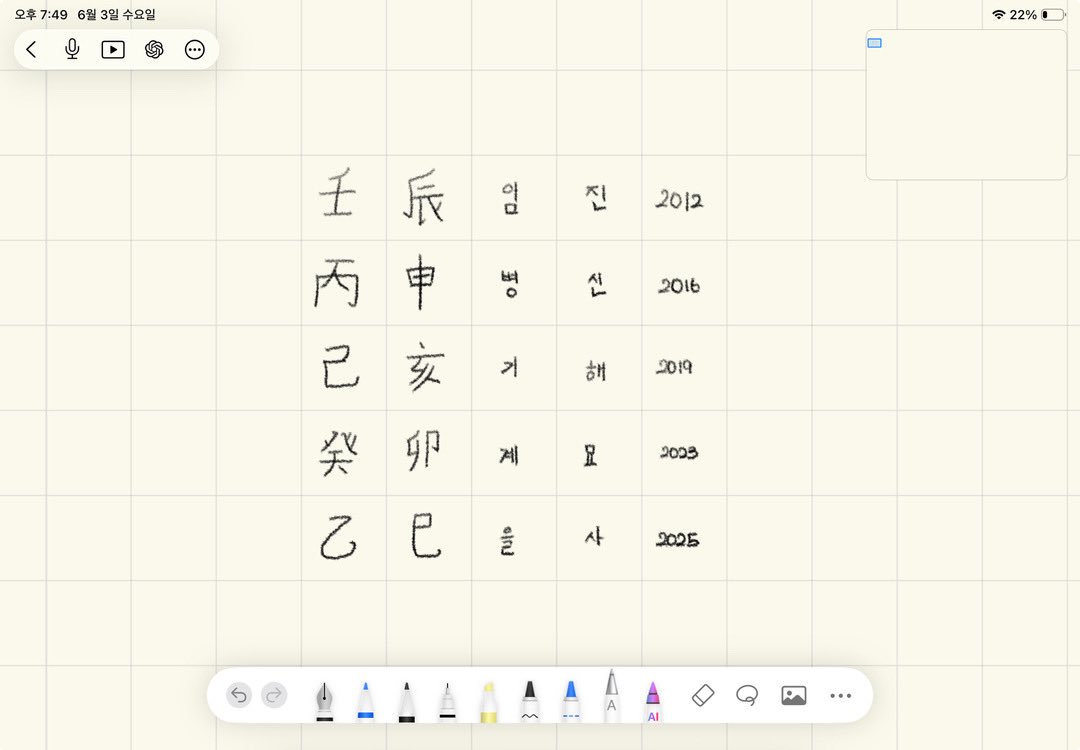Viewport: 1080px width, 750px height.
Task: Tap the handwritten Hangul 임
Action: 510,198
